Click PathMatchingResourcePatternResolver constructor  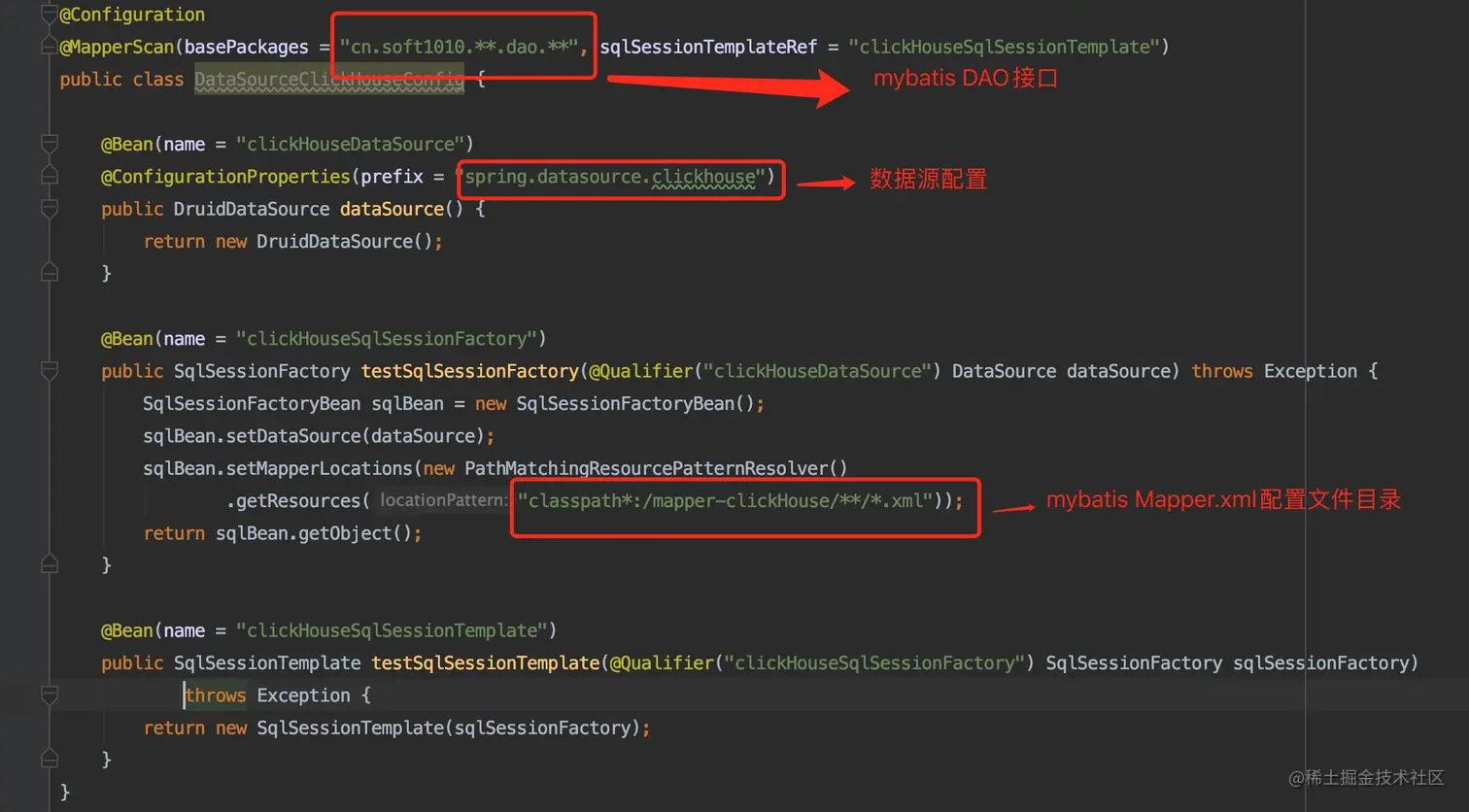[x=645, y=468]
